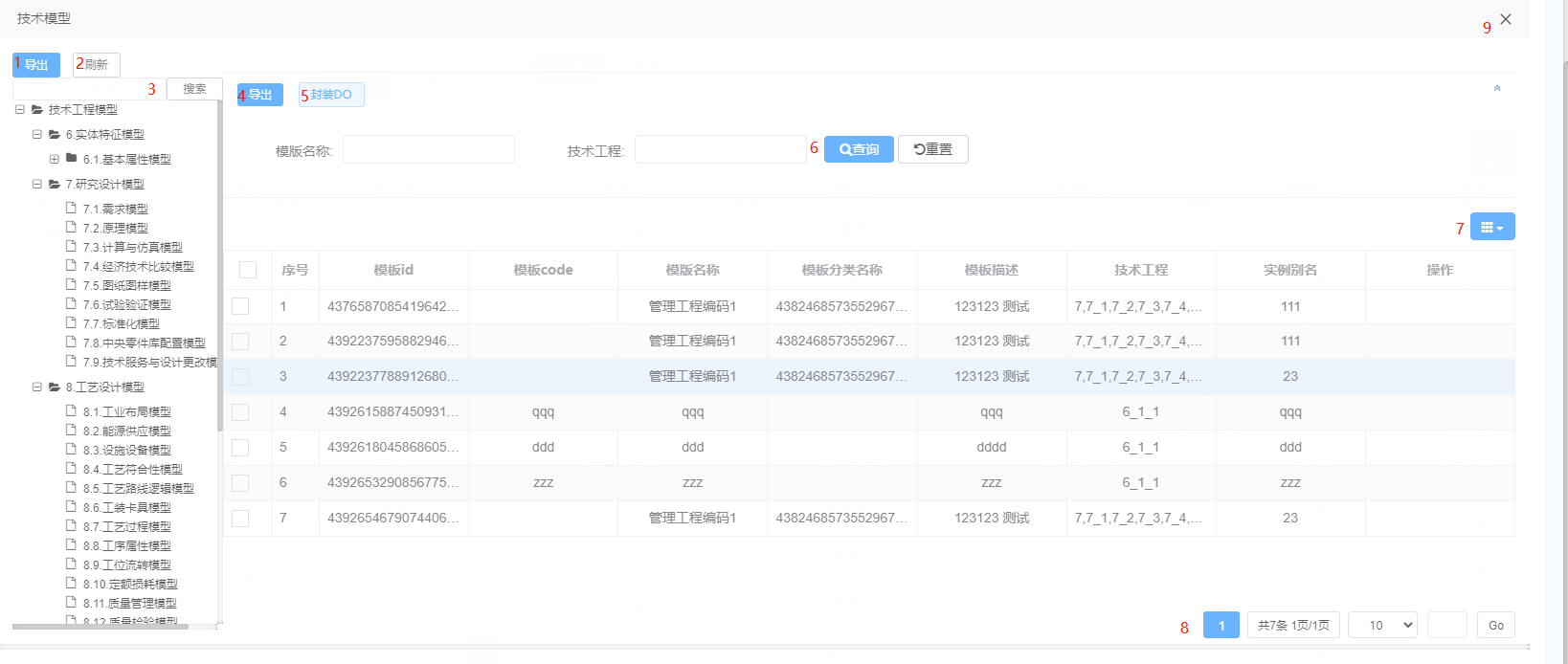Screen dimensions: 1568x664
Task: Select 8.4.工艺符合性模型 in the tree
Action: [132, 470]
